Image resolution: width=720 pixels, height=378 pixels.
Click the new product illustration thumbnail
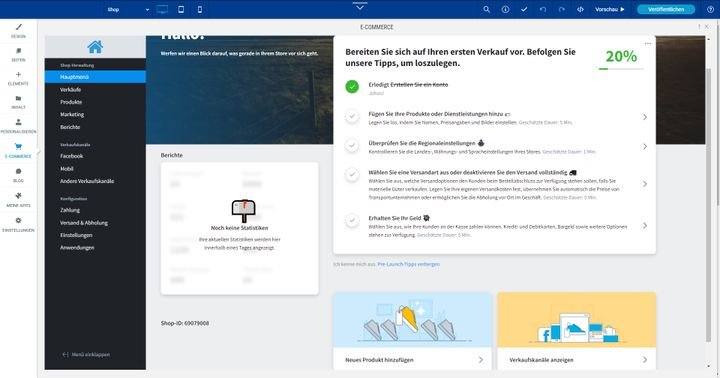click(x=412, y=320)
